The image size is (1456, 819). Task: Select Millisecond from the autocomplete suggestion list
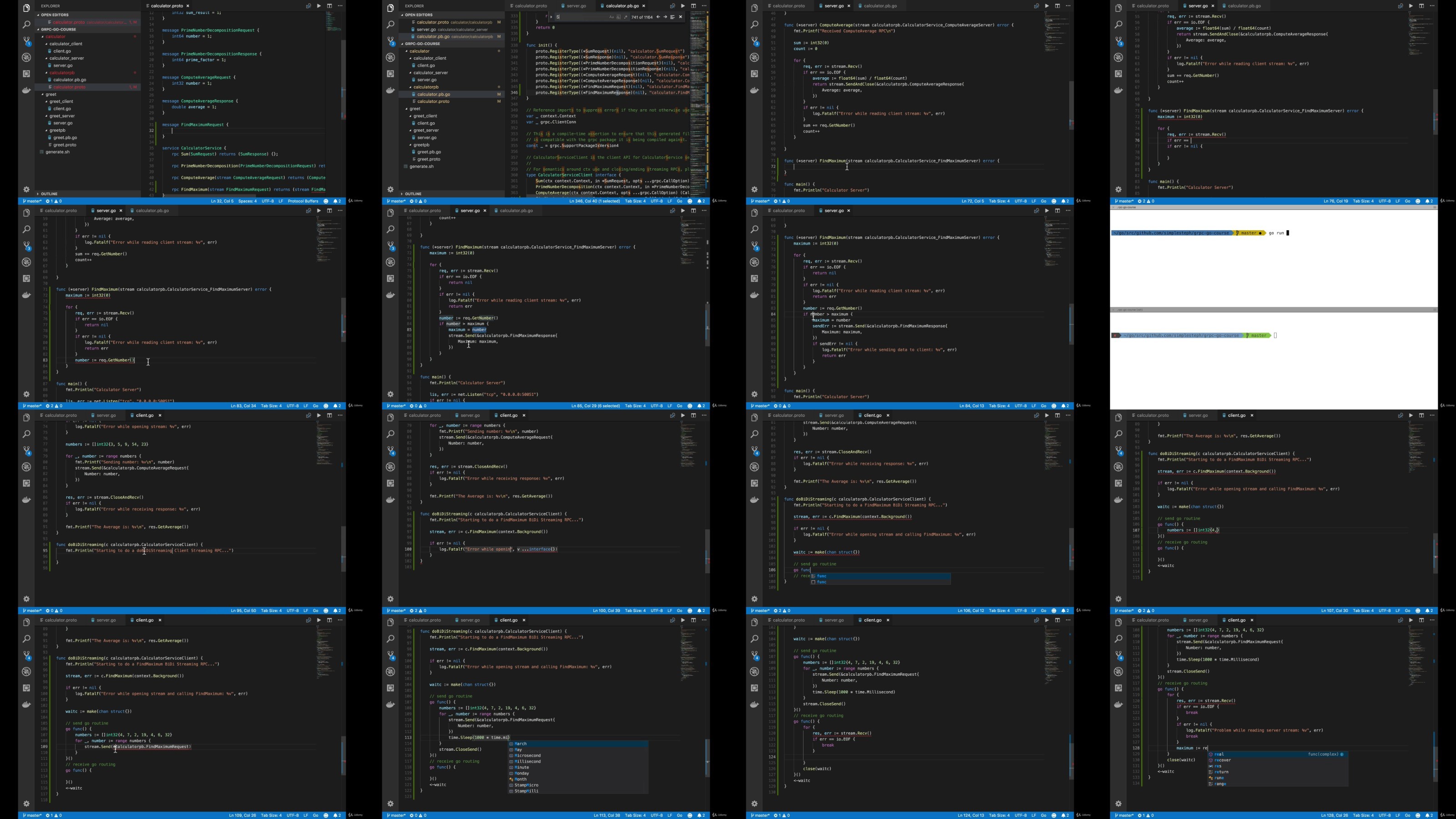(527, 761)
